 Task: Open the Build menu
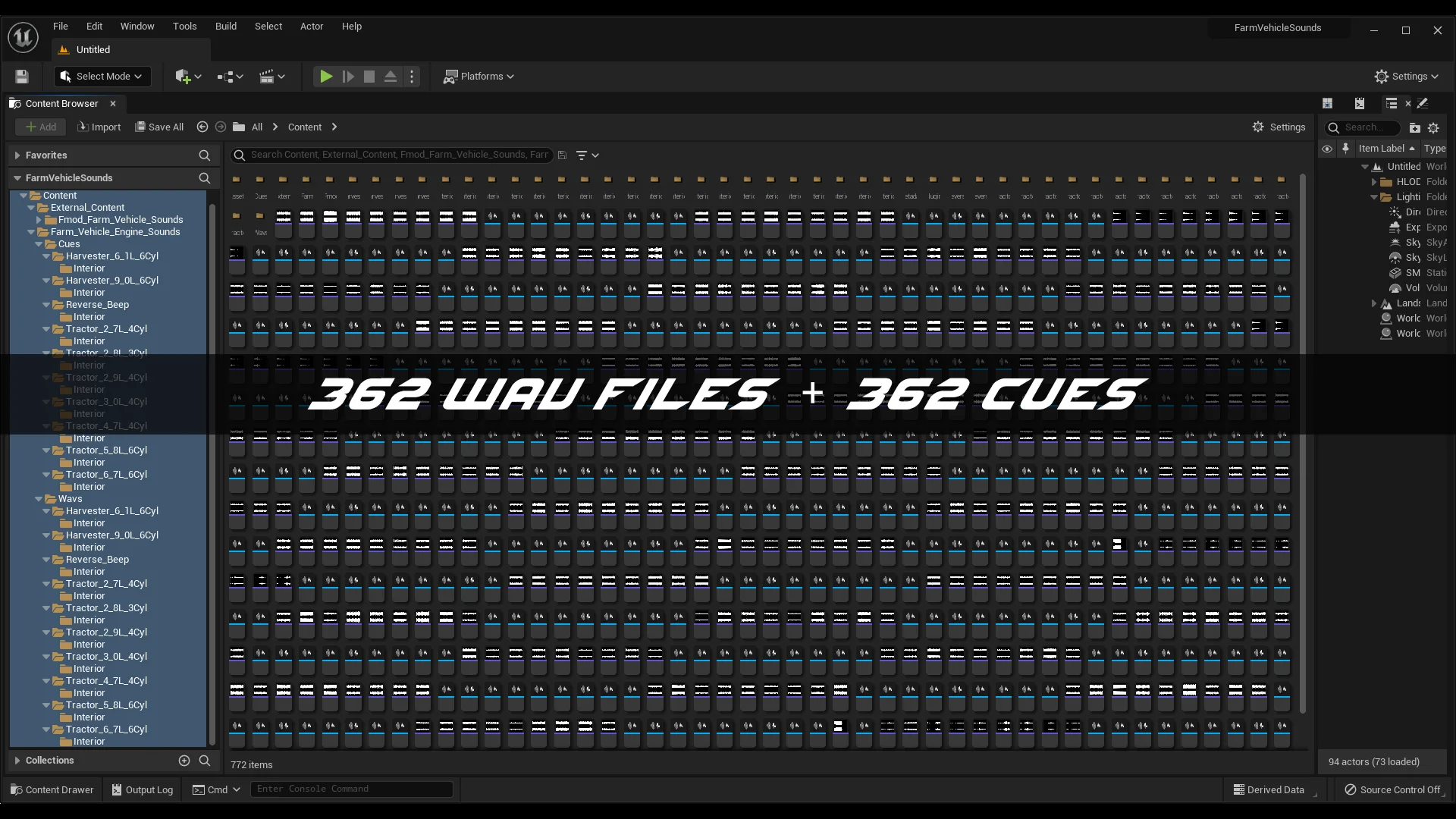[225, 27]
